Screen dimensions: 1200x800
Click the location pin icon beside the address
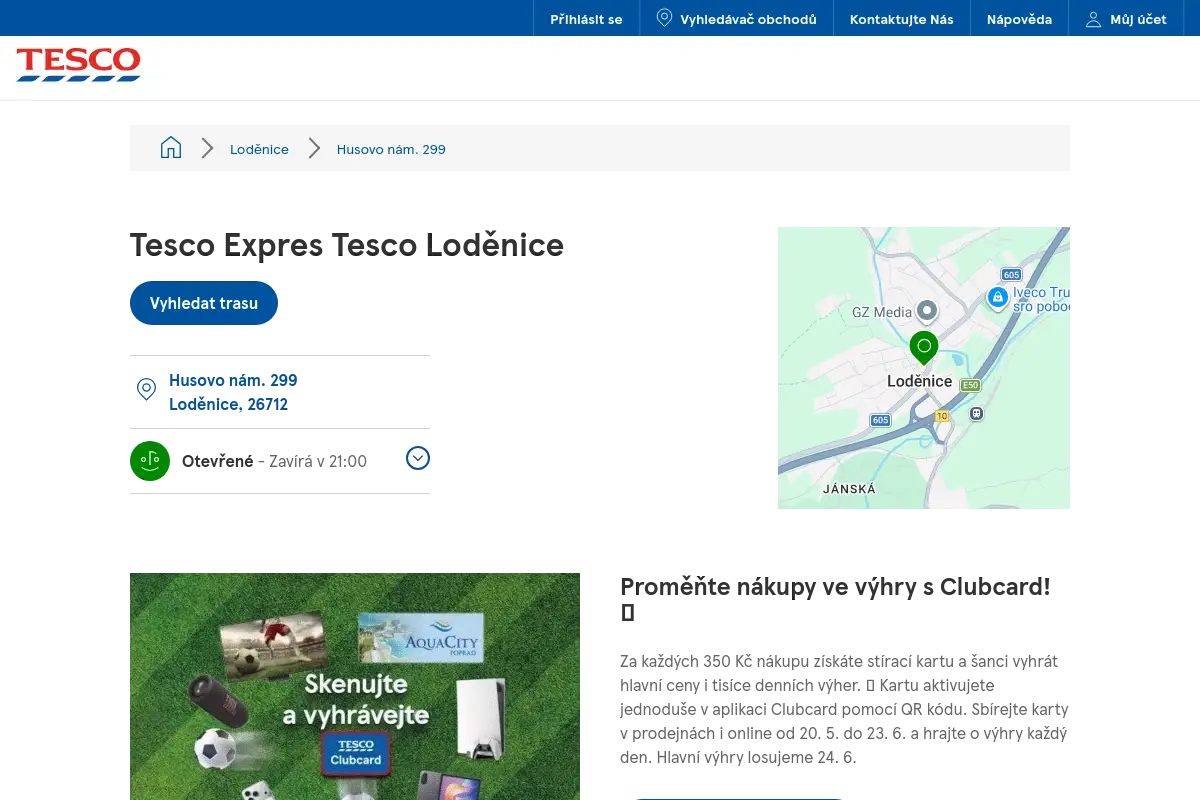click(x=146, y=390)
